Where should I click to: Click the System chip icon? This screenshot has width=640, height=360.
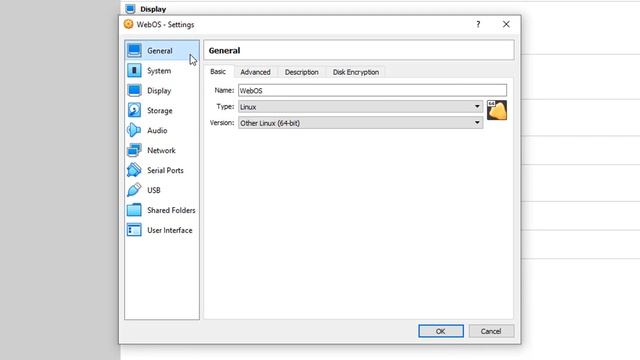134,71
